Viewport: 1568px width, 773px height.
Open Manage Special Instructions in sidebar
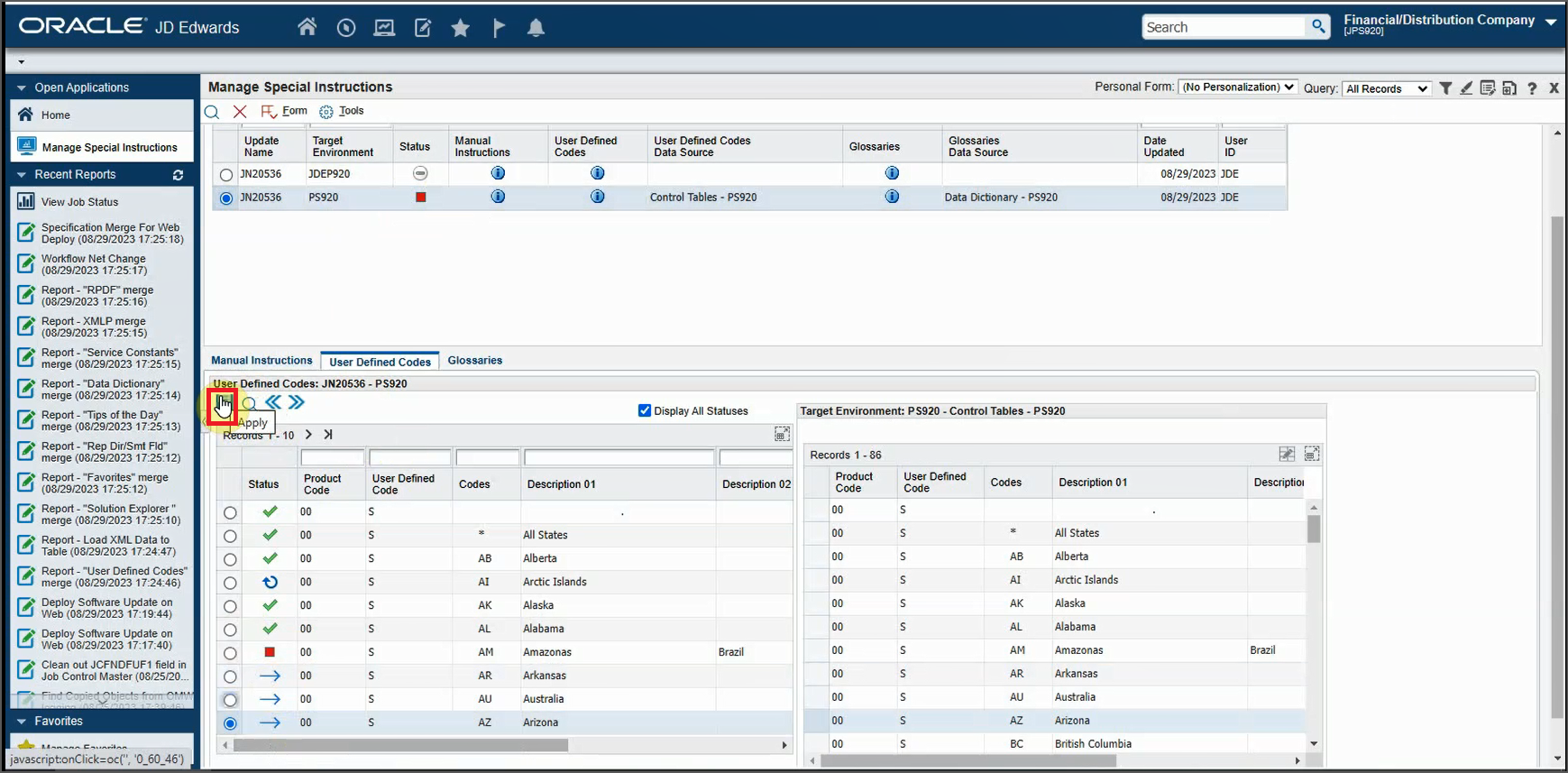pyautogui.click(x=102, y=147)
